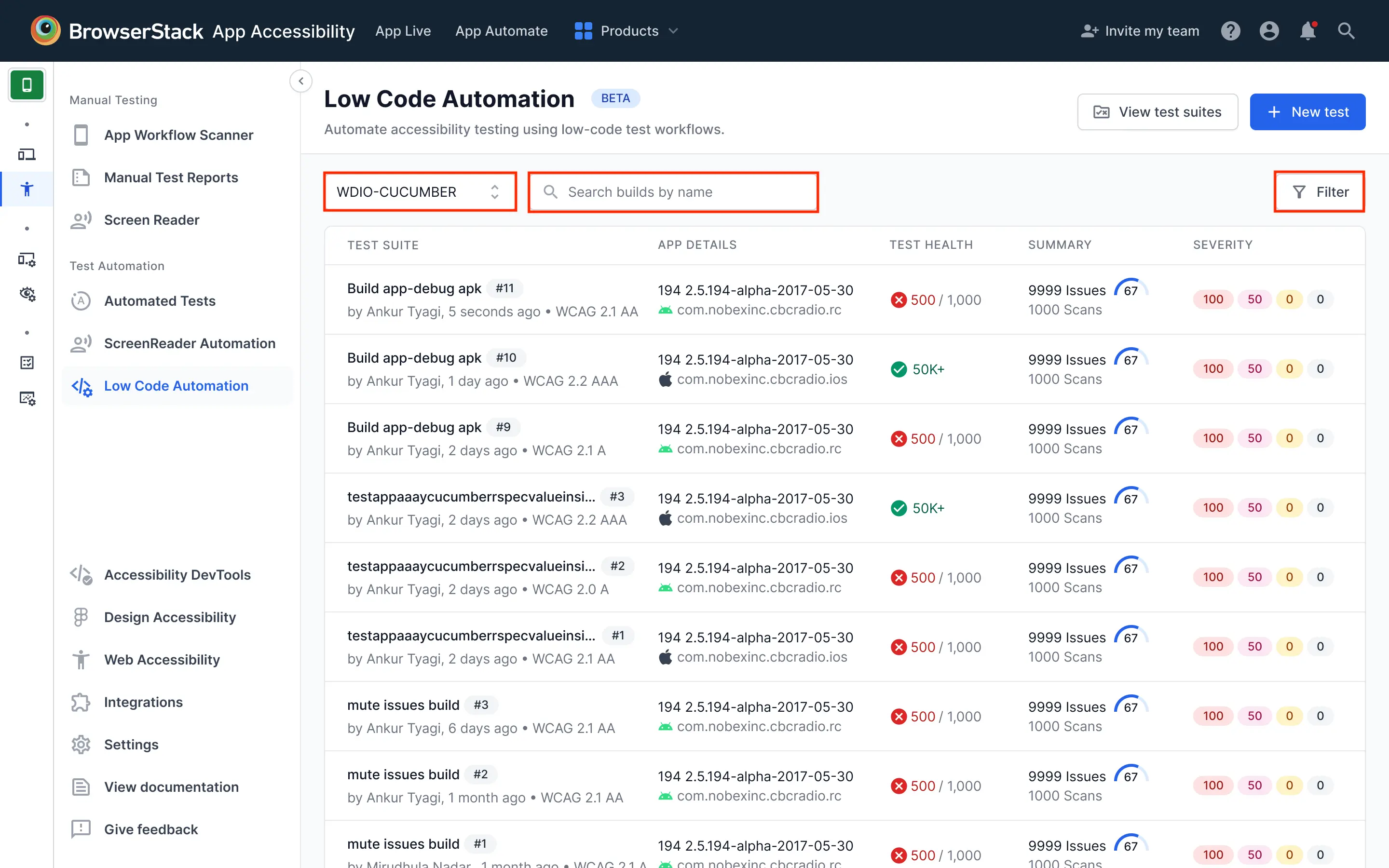This screenshot has height=868, width=1389.
Task: Click the devices icon in the left rail
Action: [27, 154]
